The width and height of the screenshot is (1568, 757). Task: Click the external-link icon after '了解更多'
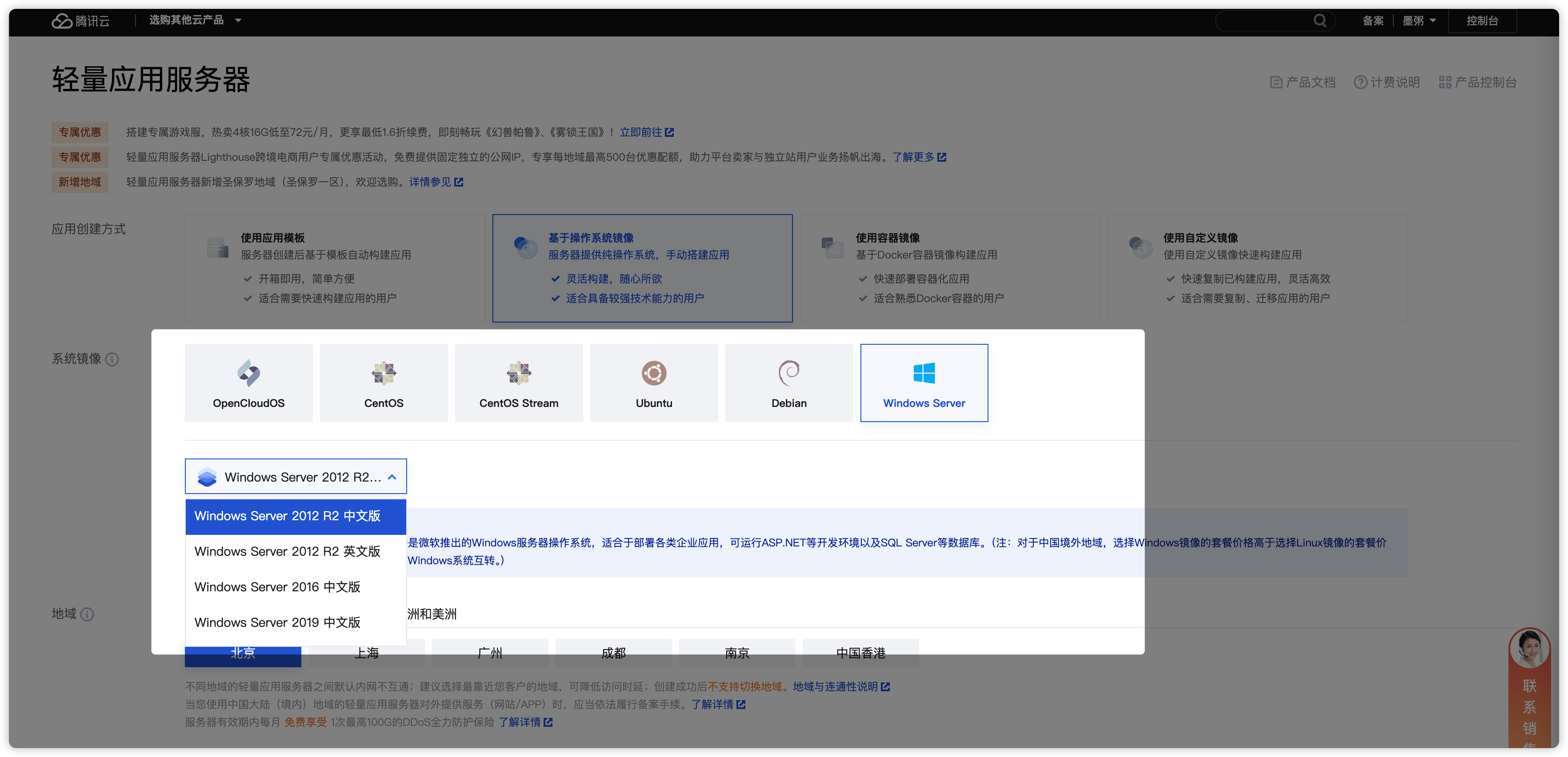pos(942,157)
